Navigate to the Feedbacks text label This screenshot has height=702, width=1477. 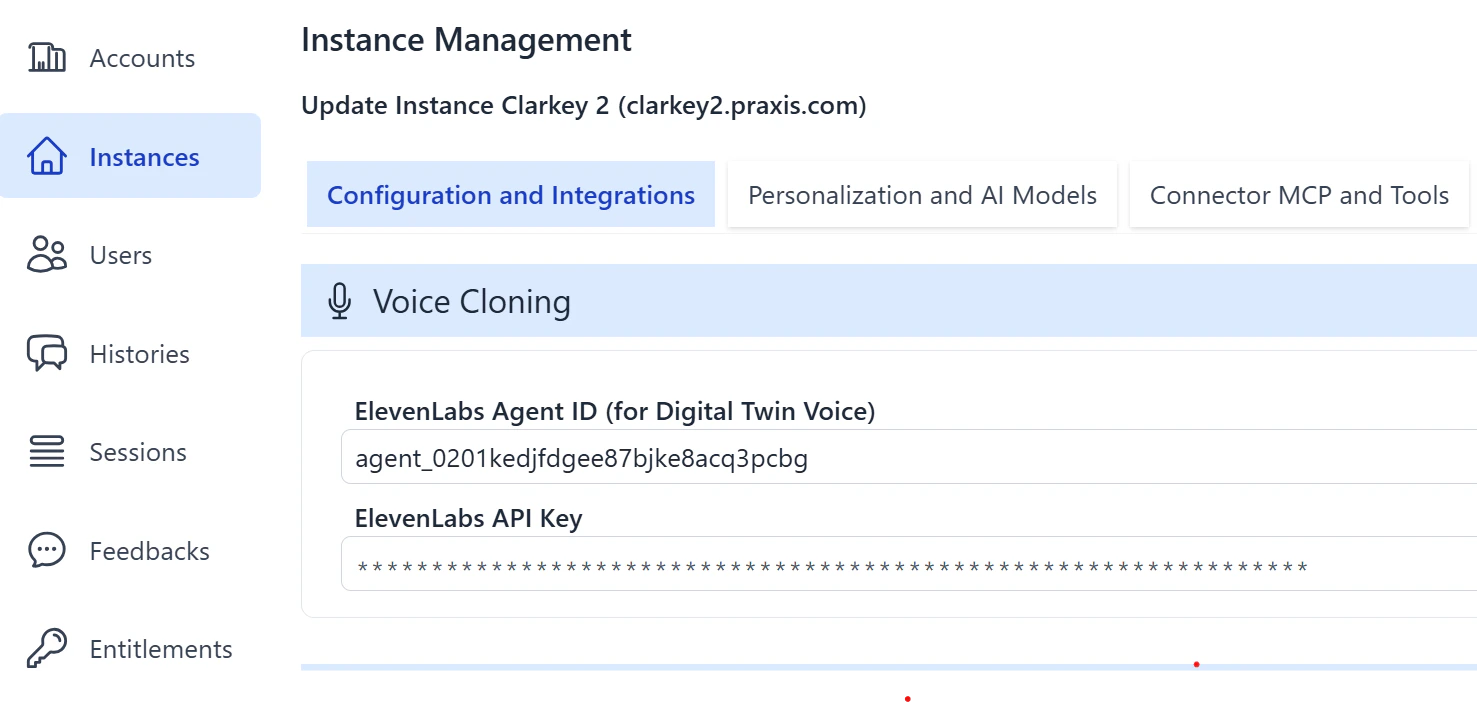[x=150, y=551]
